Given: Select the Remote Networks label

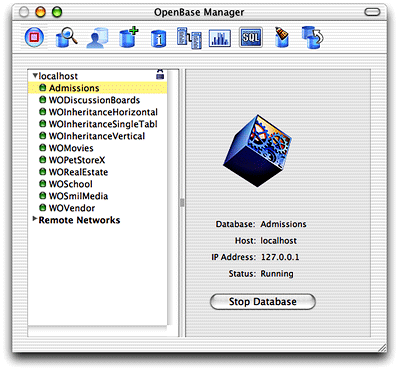Looking at the screenshot, I should [x=79, y=220].
